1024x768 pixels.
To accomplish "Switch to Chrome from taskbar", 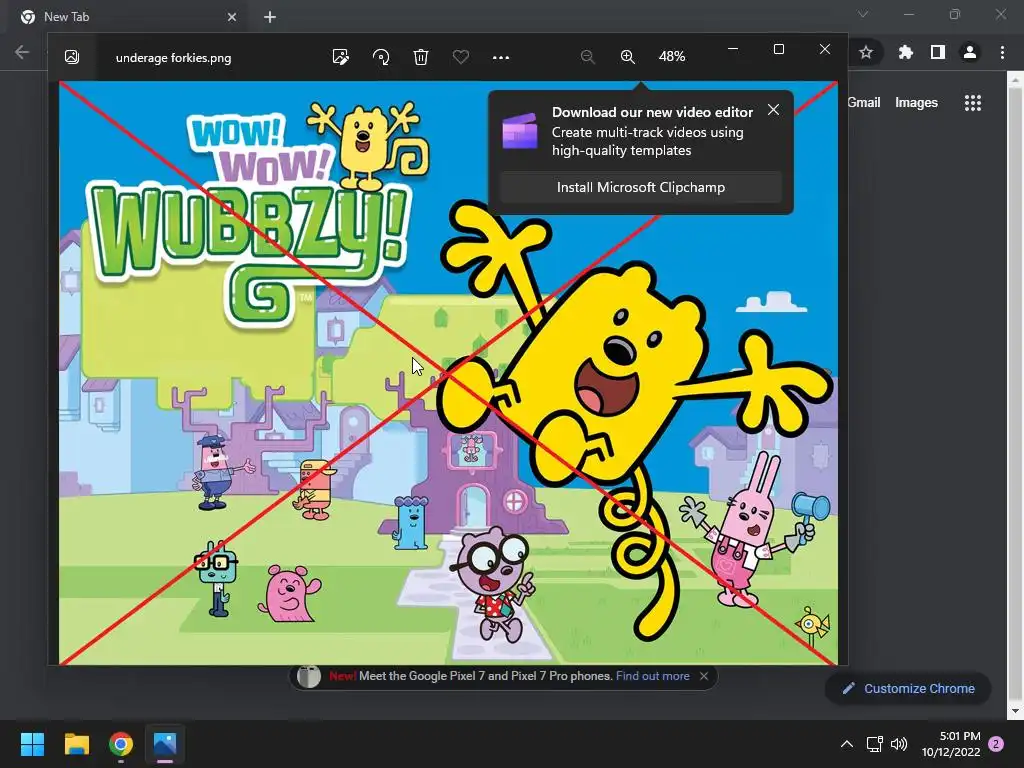I will (x=121, y=744).
